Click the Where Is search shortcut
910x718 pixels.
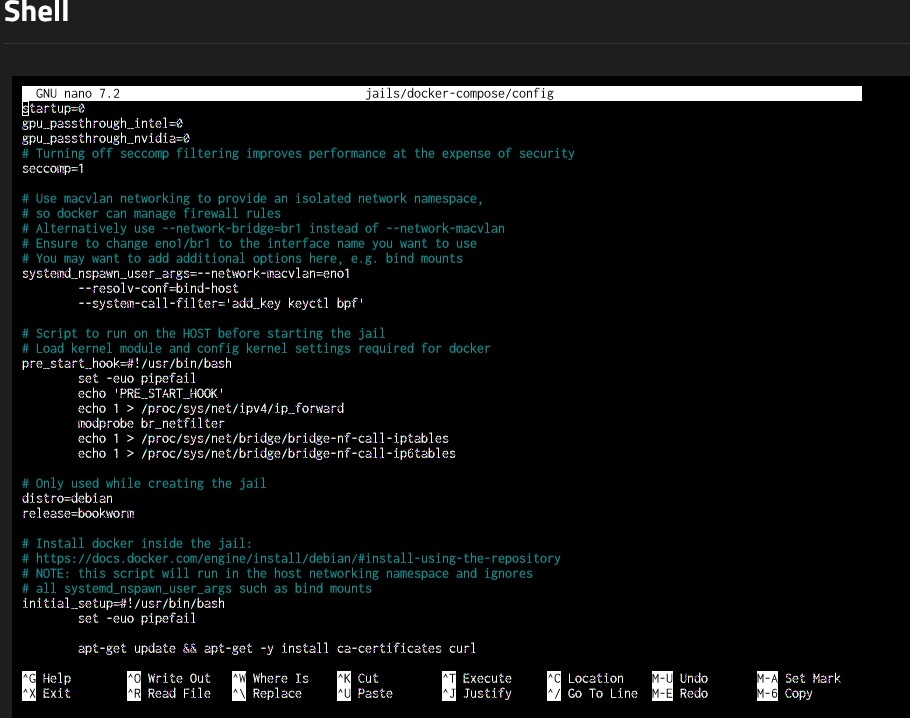point(280,678)
